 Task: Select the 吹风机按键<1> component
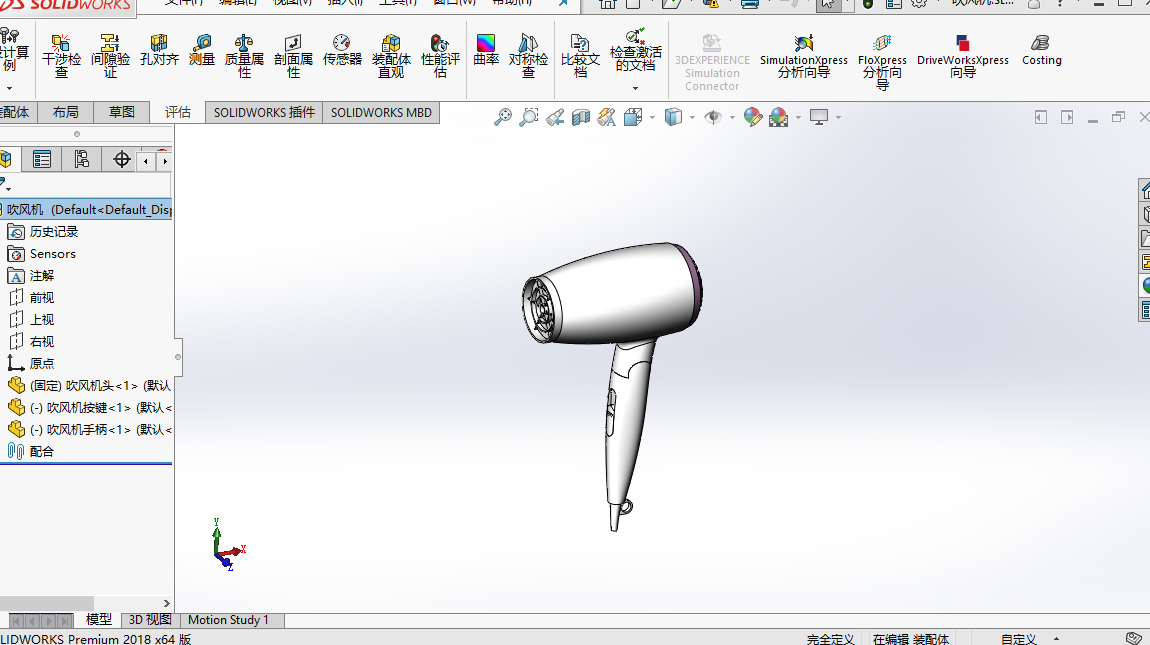(x=89, y=408)
